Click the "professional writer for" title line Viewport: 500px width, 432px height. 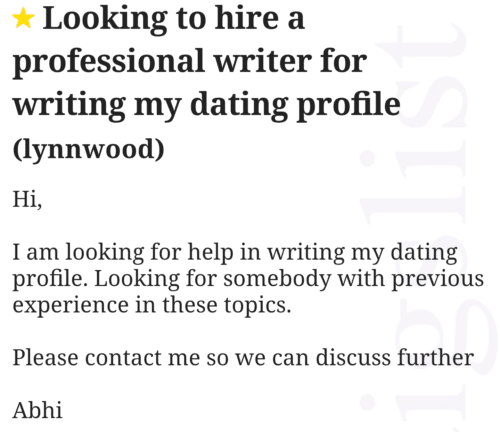click(190, 62)
